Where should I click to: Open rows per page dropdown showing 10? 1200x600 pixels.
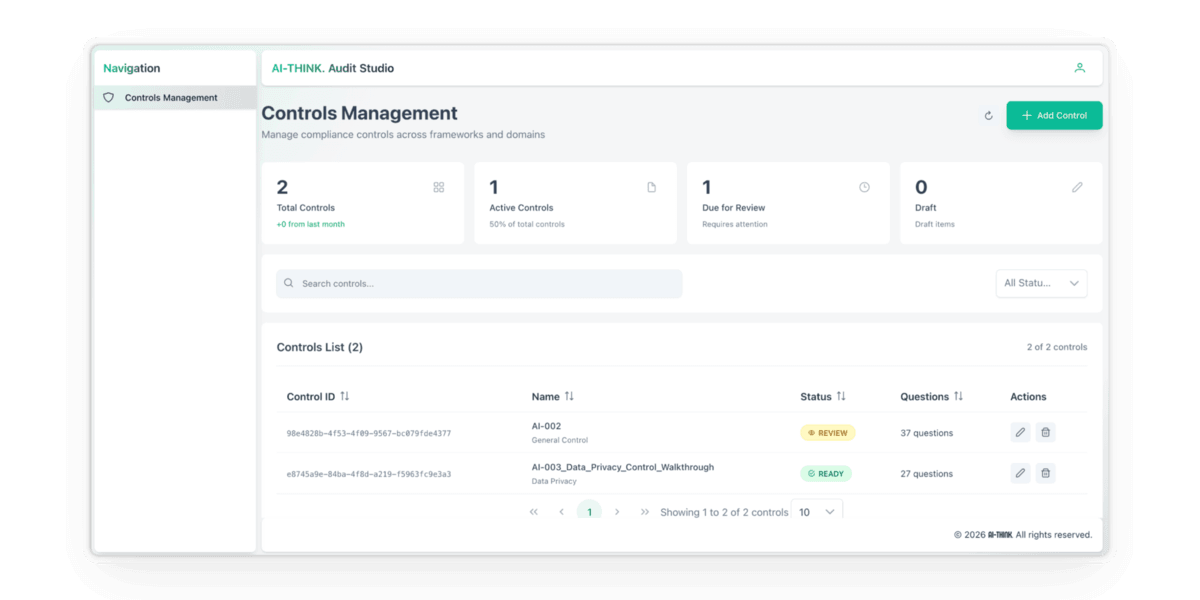817,511
